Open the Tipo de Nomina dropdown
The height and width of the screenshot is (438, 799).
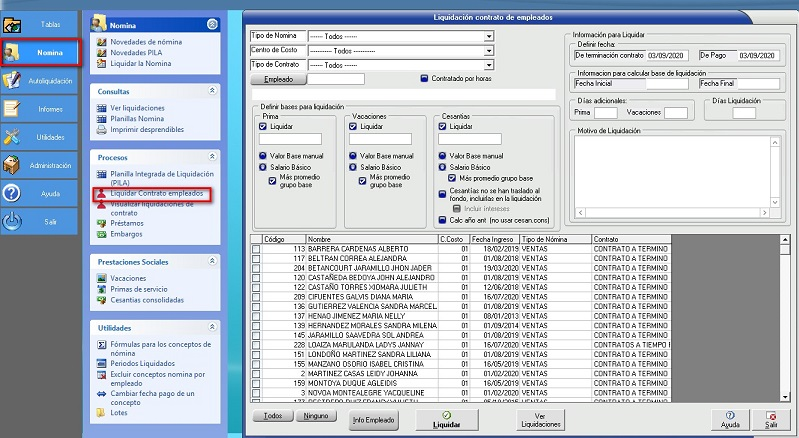[489, 36]
